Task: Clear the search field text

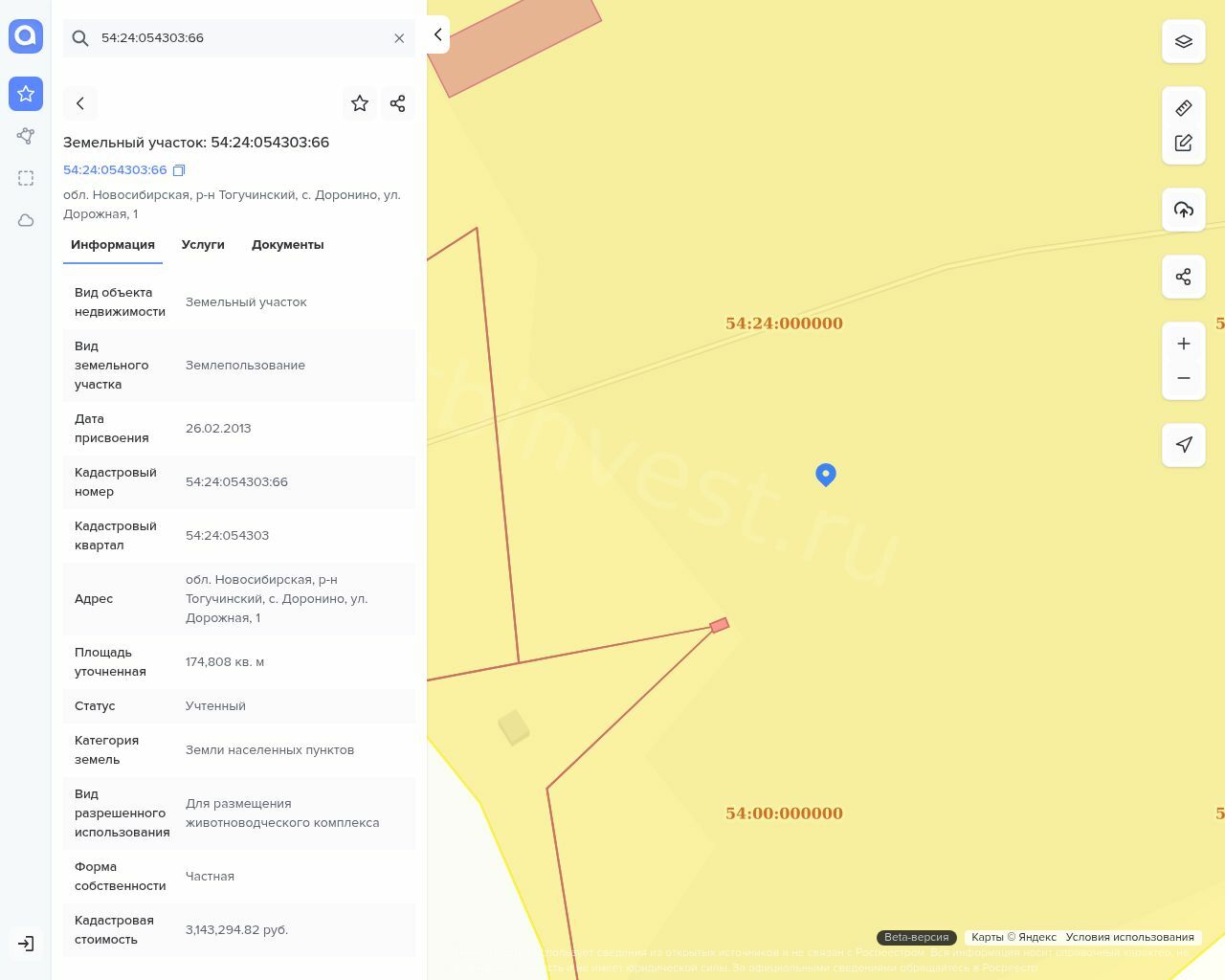Action: 399,38
